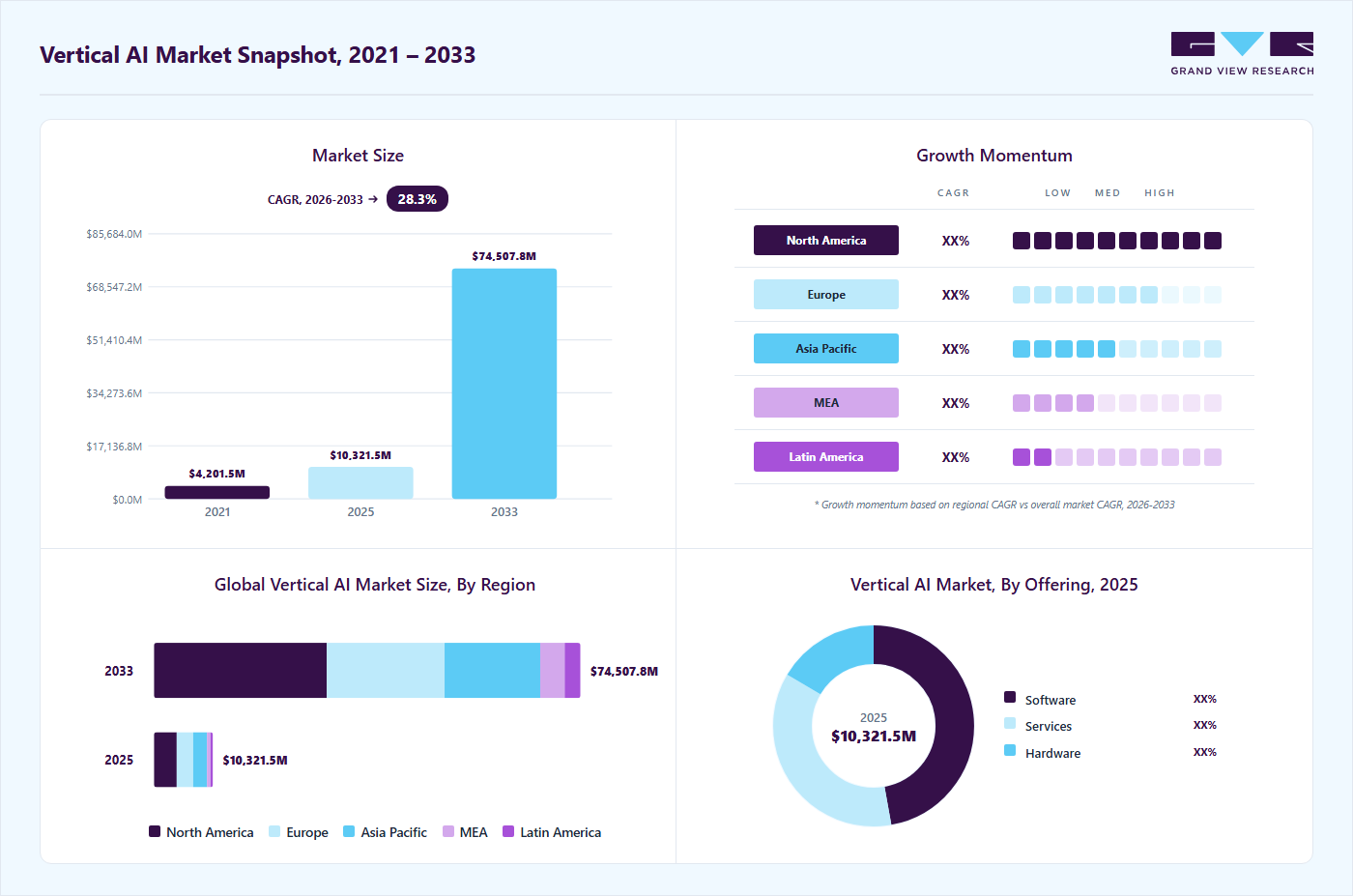Toggle North America in the region legend
Screen dimensions: 1353x896
201,832
